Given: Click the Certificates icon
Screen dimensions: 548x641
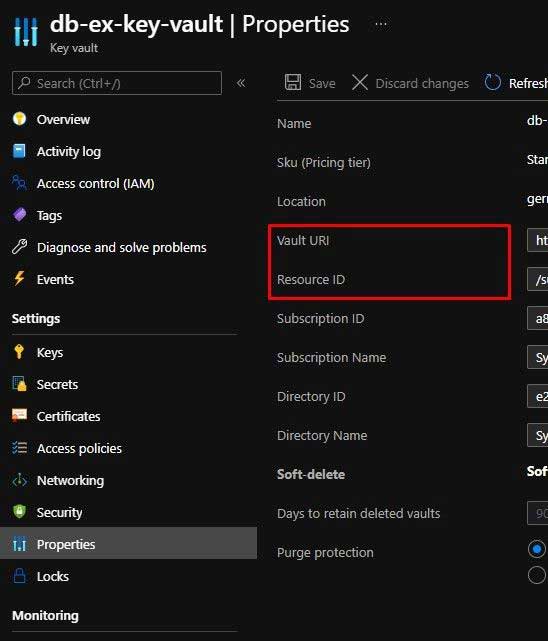Looking at the screenshot, I should (19, 415).
